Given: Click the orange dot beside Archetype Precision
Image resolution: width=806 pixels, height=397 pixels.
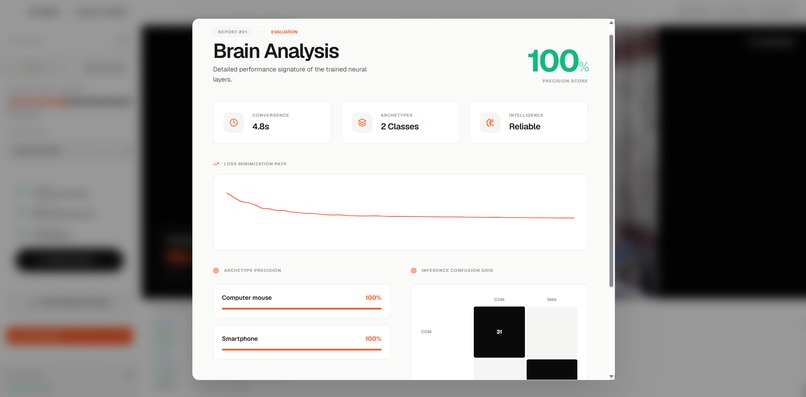Looking at the screenshot, I should pos(216,270).
